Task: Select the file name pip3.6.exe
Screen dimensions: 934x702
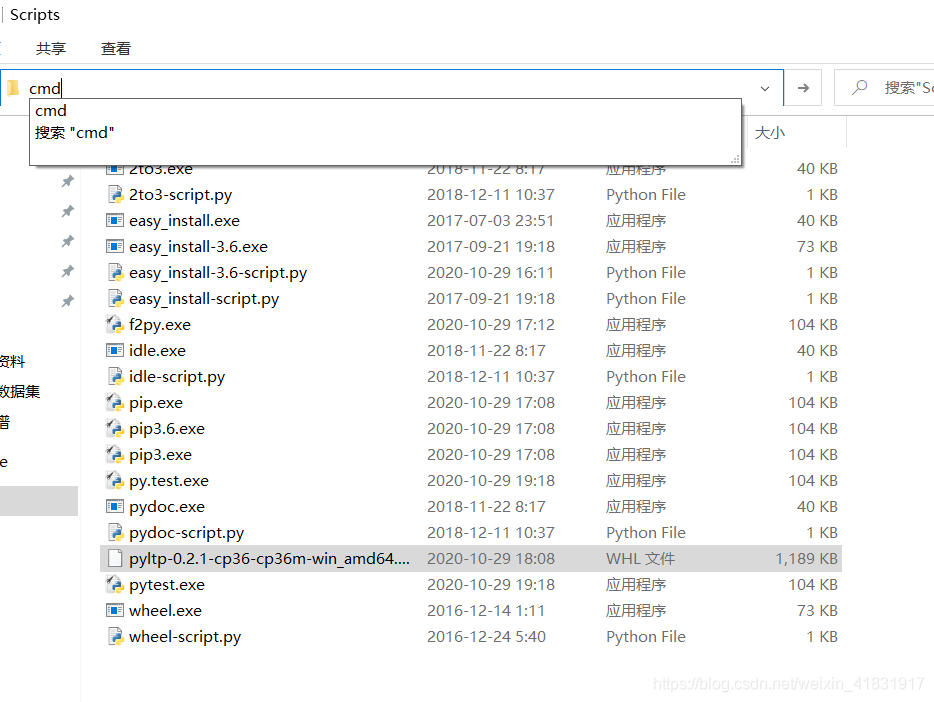Action: click(x=167, y=429)
